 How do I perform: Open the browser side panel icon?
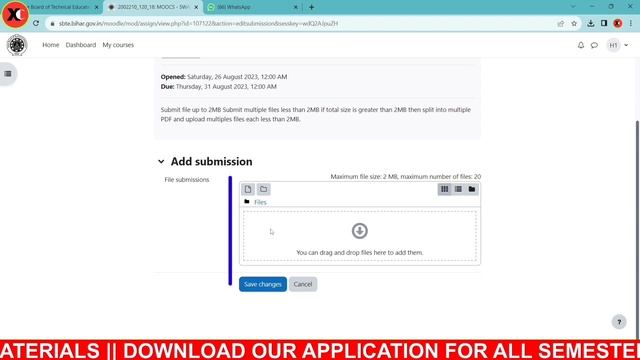pos(604,23)
